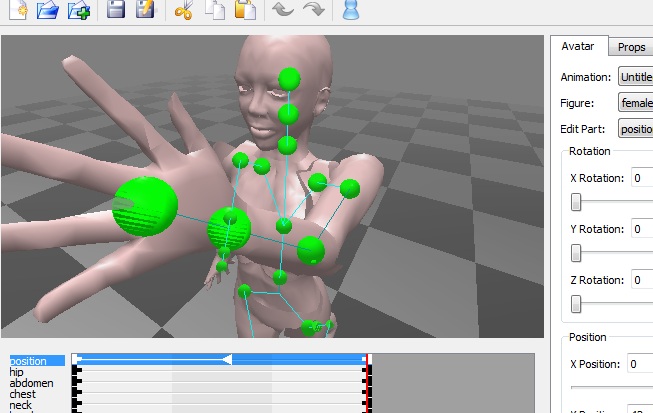Click the abdomen track's first keyframe marker
Viewport: 653px width, 413px height.
[77, 381]
